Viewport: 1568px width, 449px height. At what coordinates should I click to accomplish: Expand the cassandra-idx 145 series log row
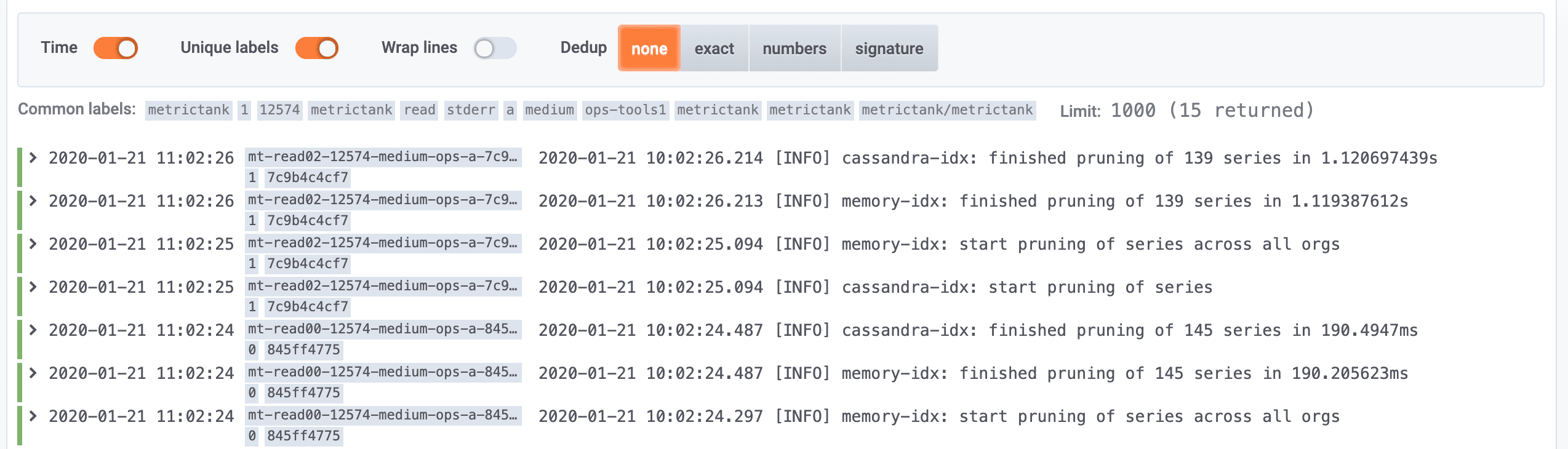33,330
